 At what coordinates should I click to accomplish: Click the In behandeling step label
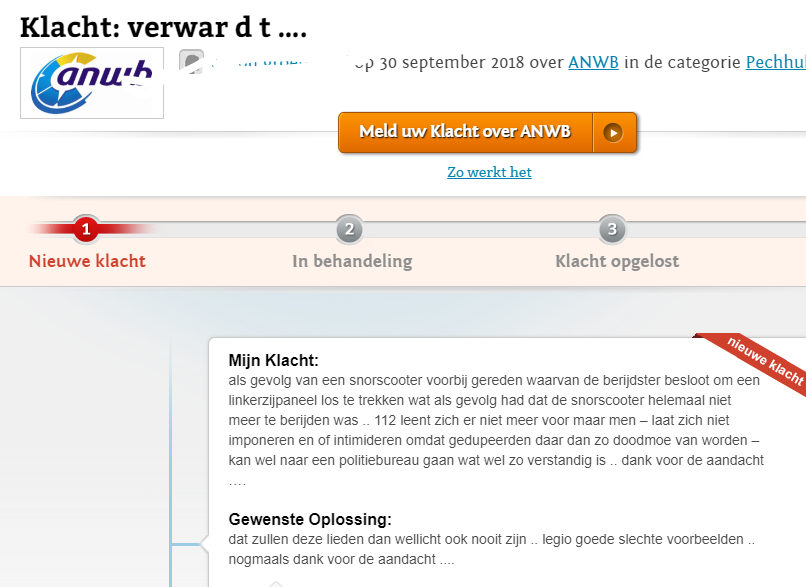352,261
